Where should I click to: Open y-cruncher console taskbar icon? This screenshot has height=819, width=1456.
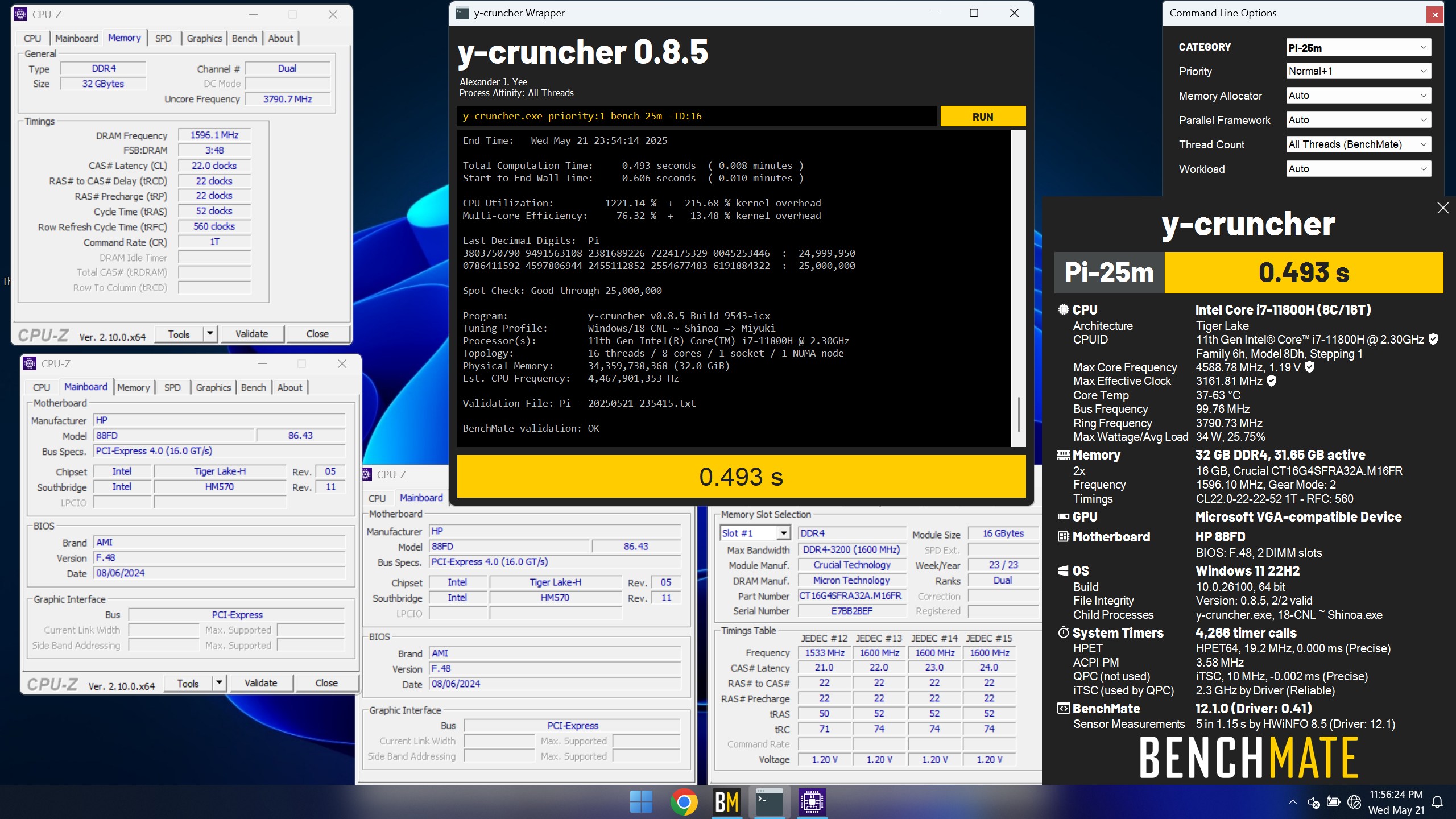[x=770, y=802]
